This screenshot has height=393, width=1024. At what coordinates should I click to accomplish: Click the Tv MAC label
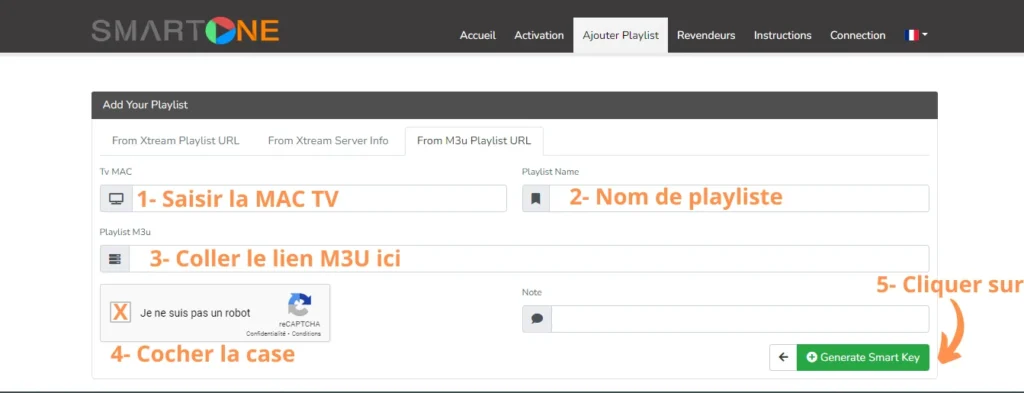point(116,172)
